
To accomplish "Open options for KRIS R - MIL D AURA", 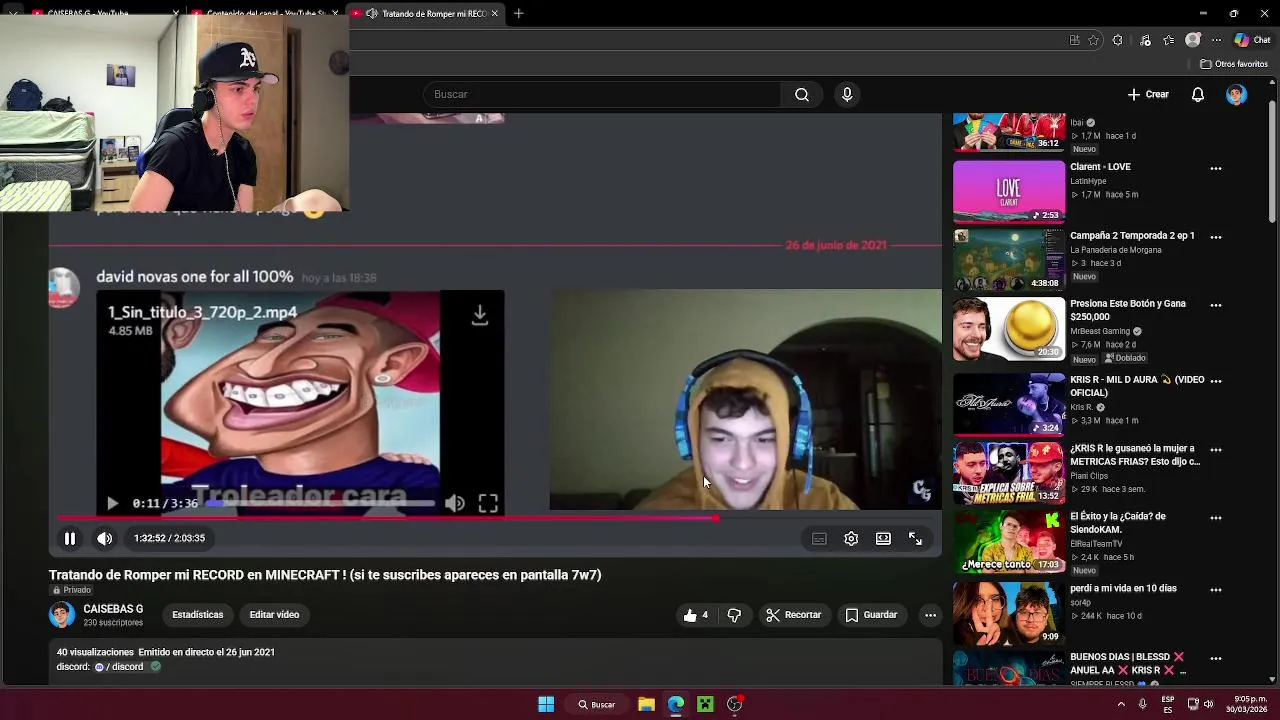I will (1216, 381).
